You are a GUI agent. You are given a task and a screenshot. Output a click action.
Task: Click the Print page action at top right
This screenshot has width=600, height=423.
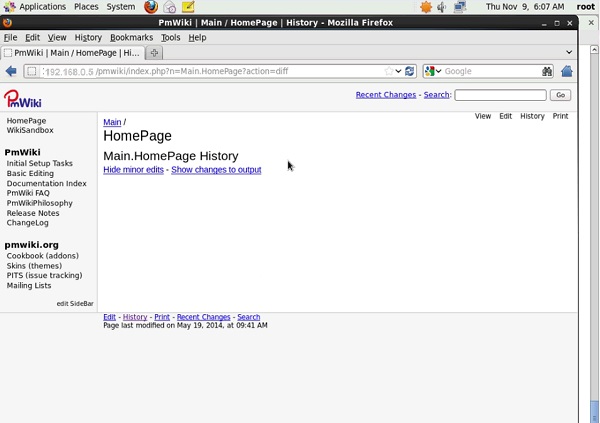(560, 116)
